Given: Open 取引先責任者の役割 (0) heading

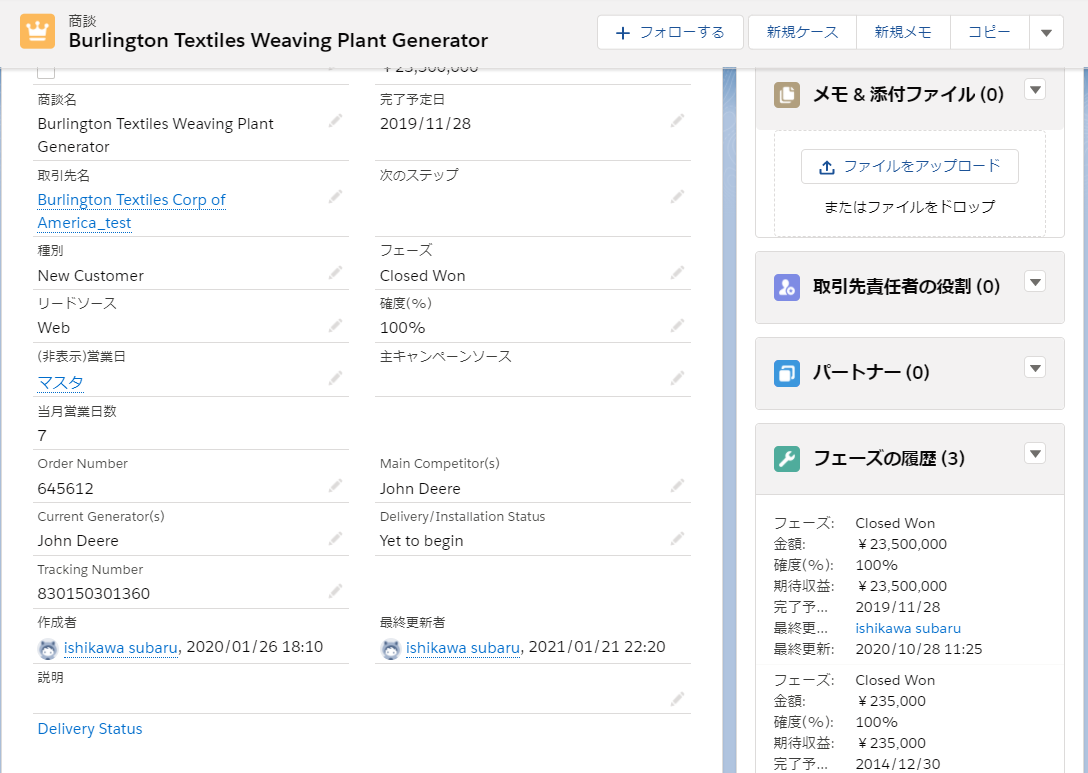Looking at the screenshot, I should [x=906, y=287].
